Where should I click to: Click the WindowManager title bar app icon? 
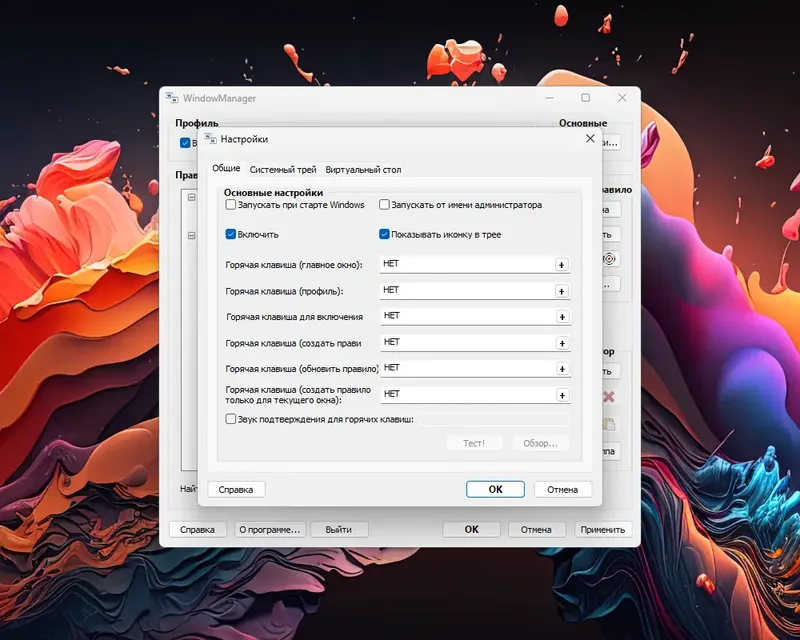172,97
